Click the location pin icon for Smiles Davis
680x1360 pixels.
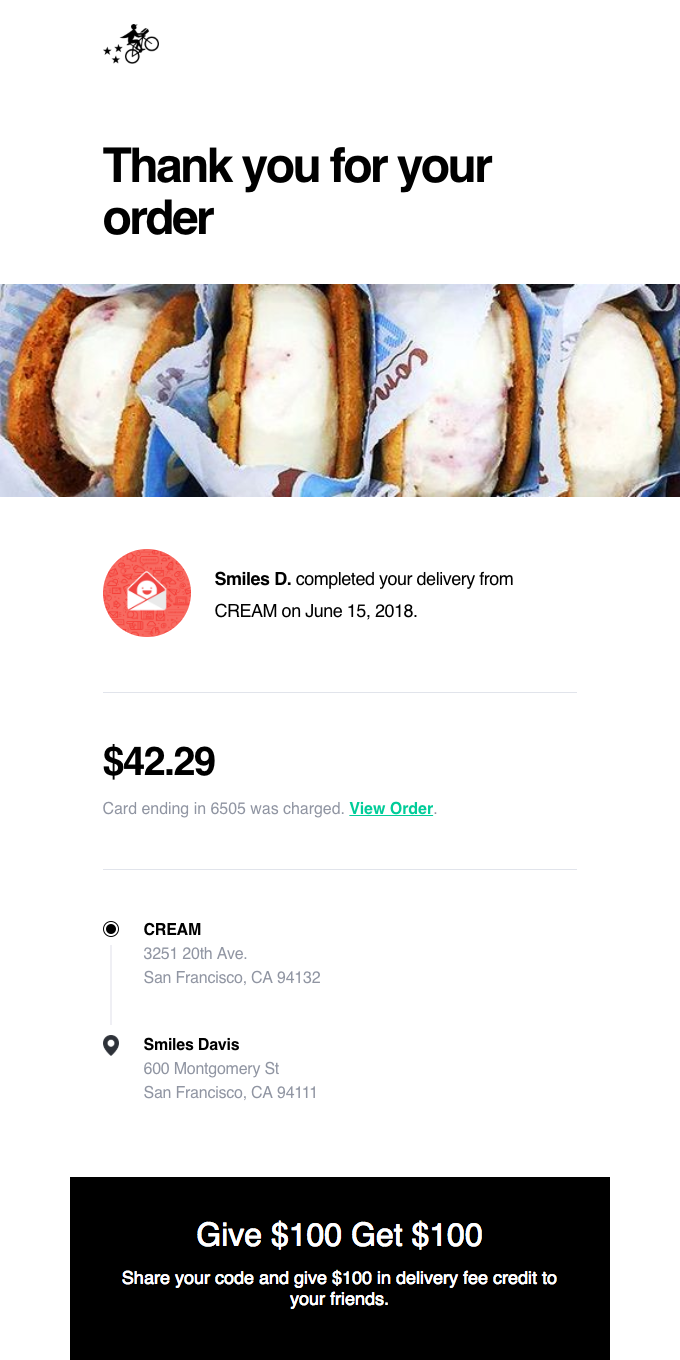pyautogui.click(x=110, y=1044)
